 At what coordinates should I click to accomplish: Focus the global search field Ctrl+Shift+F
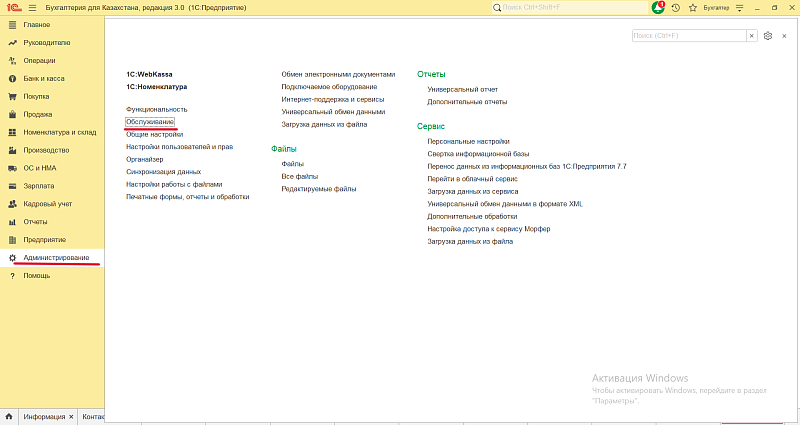(569, 8)
